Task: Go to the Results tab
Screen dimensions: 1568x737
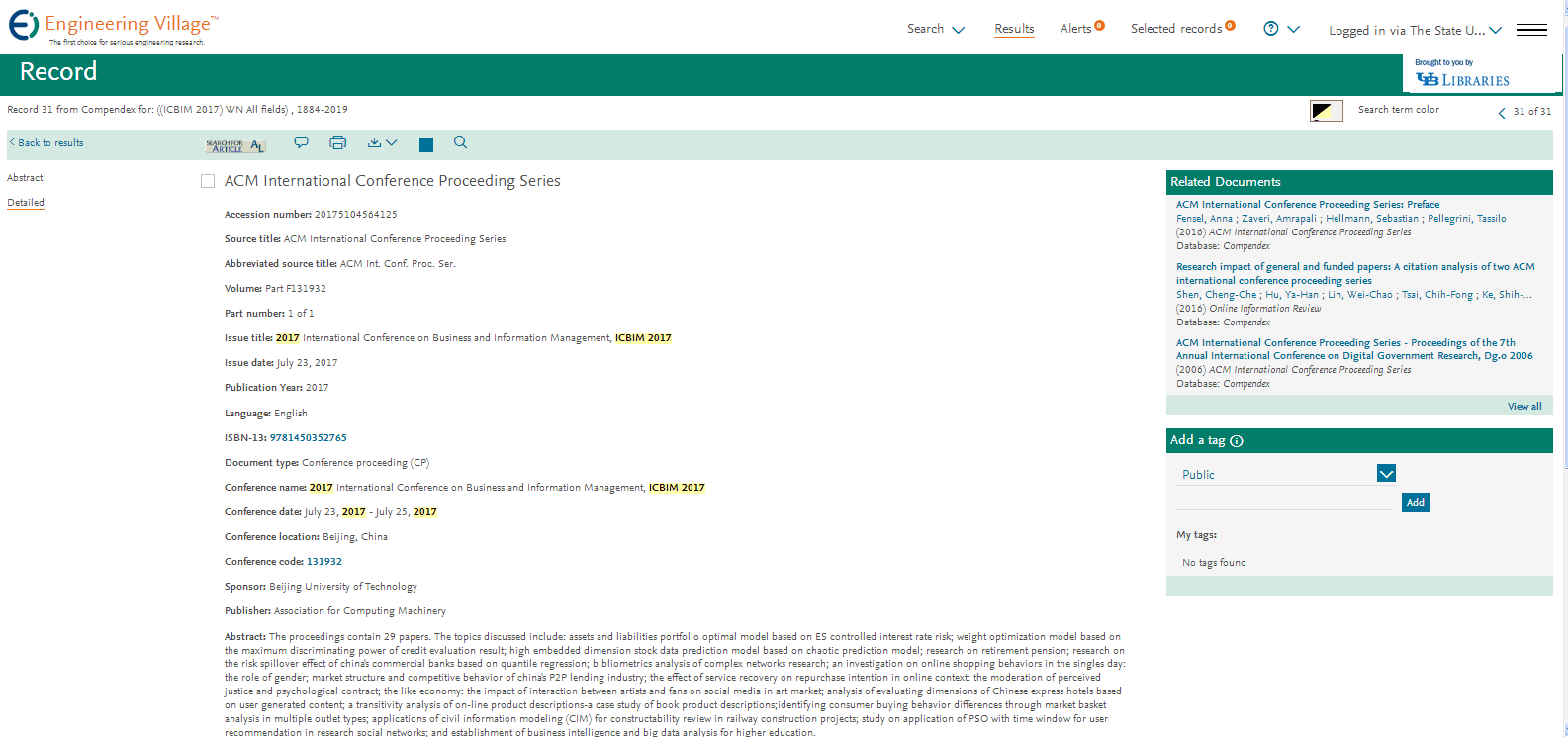Action: [1014, 29]
